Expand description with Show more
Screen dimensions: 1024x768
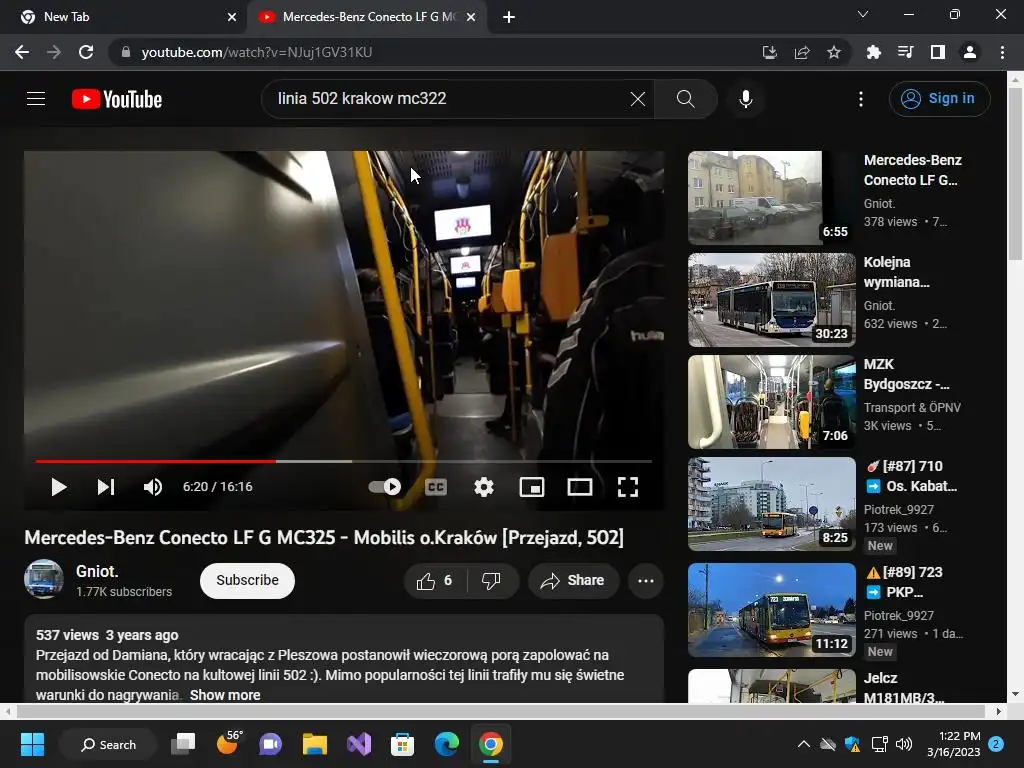coord(225,695)
